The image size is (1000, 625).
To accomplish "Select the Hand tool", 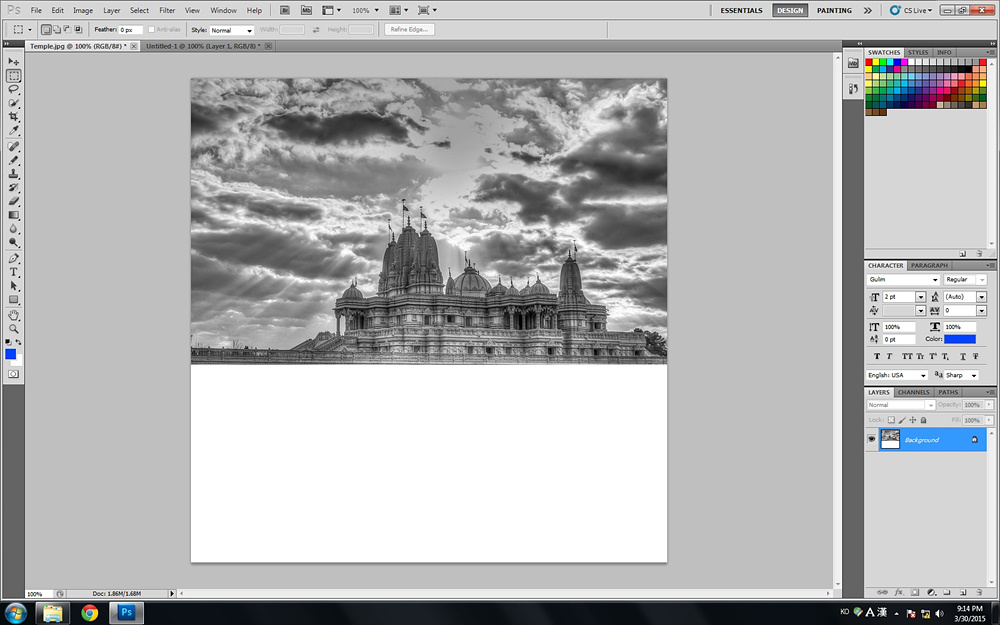I will (x=14, y=314).
